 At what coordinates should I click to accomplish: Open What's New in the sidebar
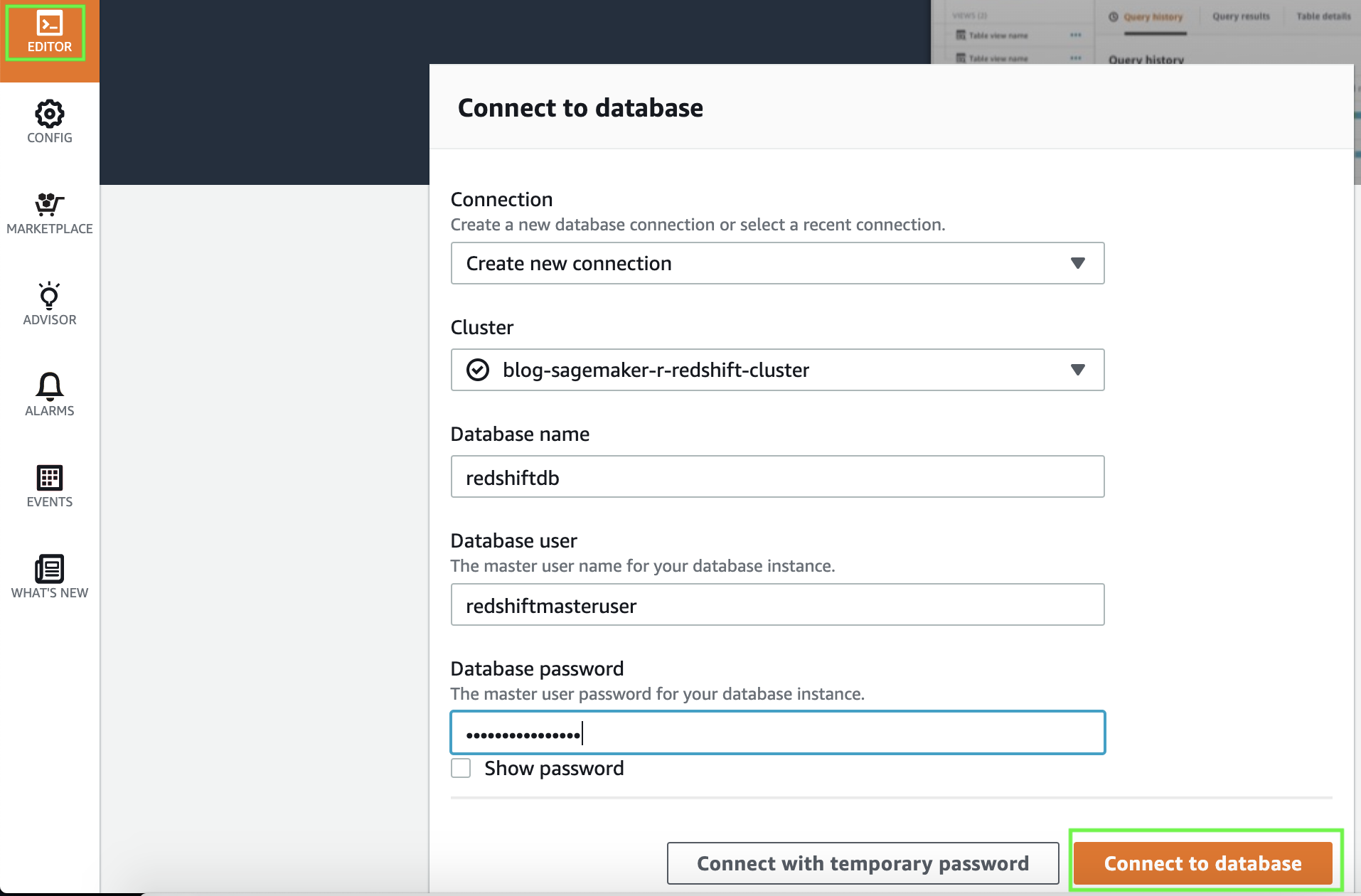(x=49, y=577)
